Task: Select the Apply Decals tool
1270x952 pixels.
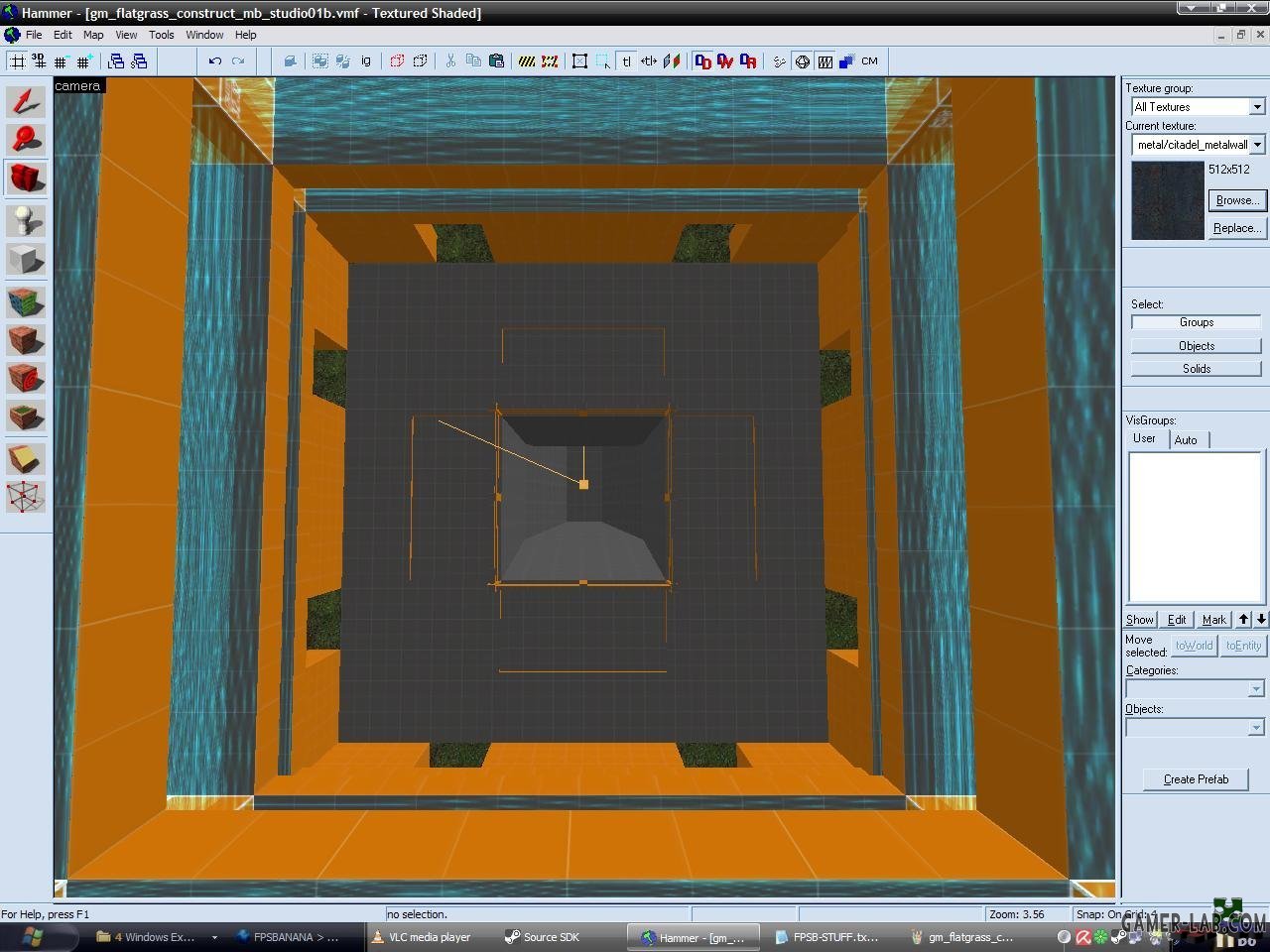Action: [x=26, y=378]
